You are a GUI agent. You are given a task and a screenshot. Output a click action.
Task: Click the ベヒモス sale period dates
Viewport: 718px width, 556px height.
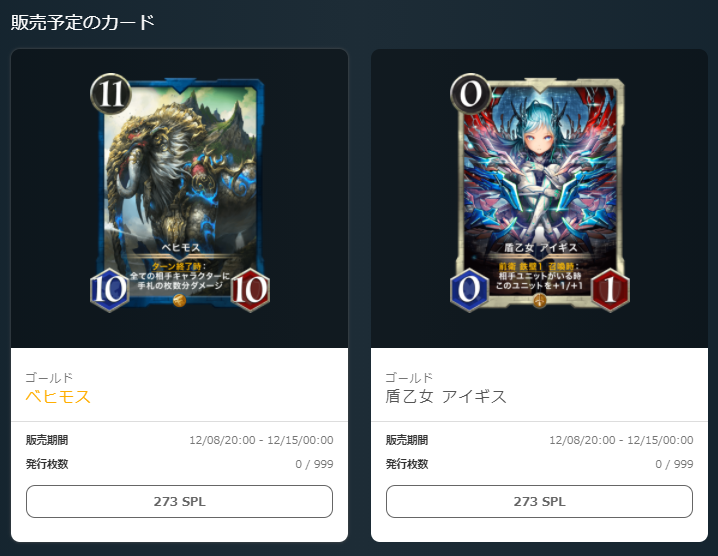261,440
